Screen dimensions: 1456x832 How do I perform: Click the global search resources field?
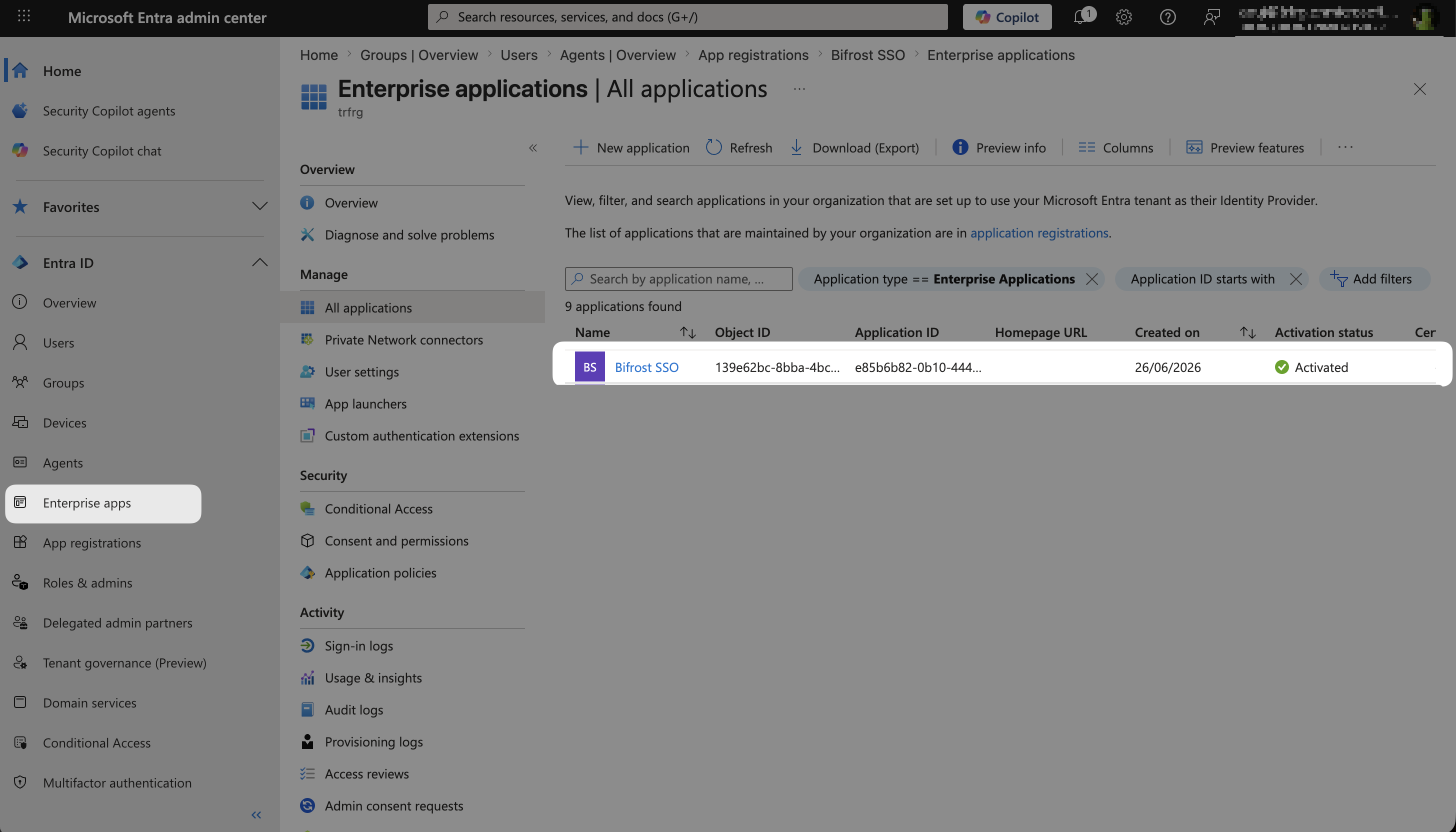pos(687,17)
